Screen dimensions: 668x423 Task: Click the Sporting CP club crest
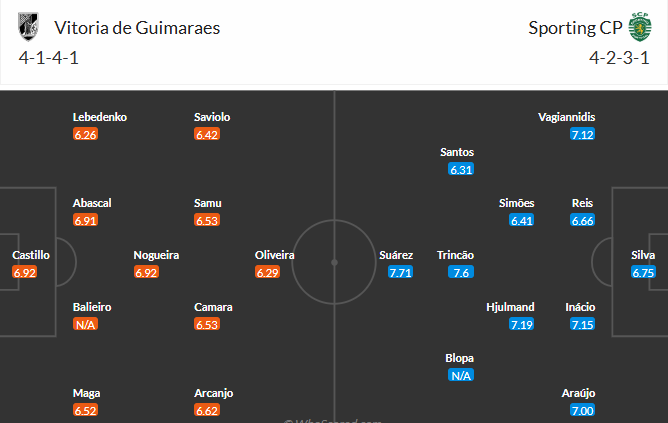point(639,27)
